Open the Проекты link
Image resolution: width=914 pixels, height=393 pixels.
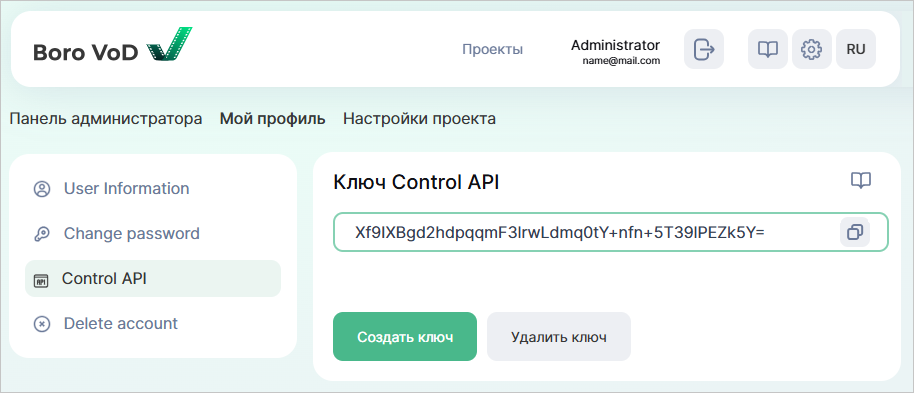click(x=493, y=50)
